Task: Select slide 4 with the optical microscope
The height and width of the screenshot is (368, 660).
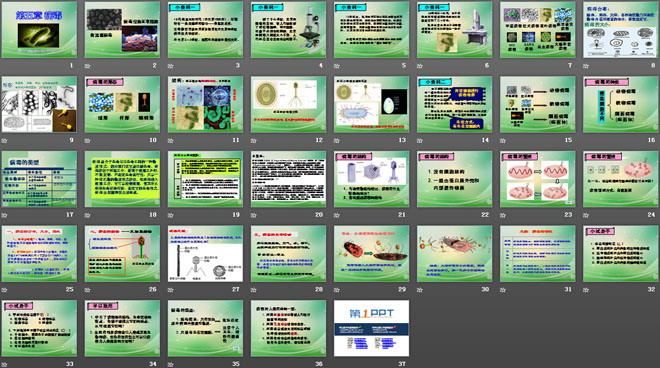Action: click(x=288, y=29)
